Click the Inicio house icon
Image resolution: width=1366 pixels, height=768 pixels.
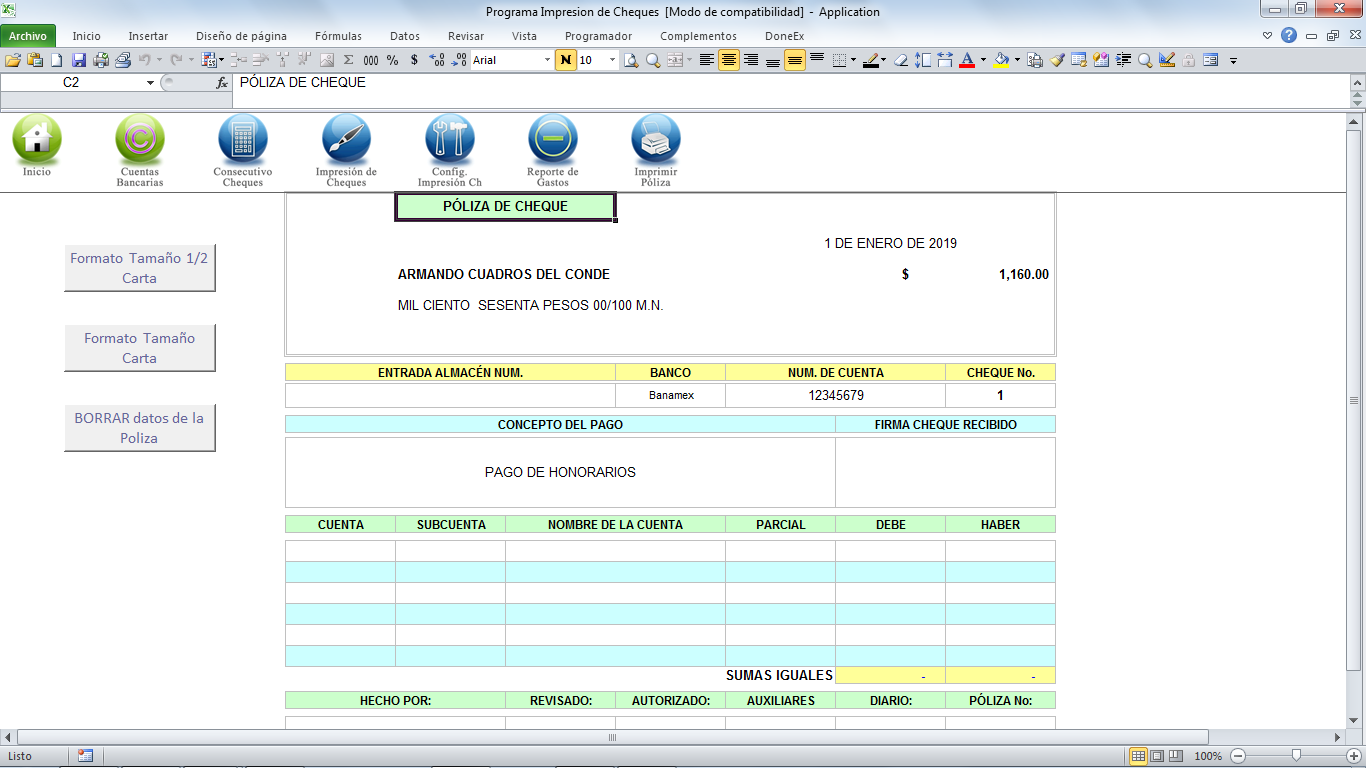point(37,139)
